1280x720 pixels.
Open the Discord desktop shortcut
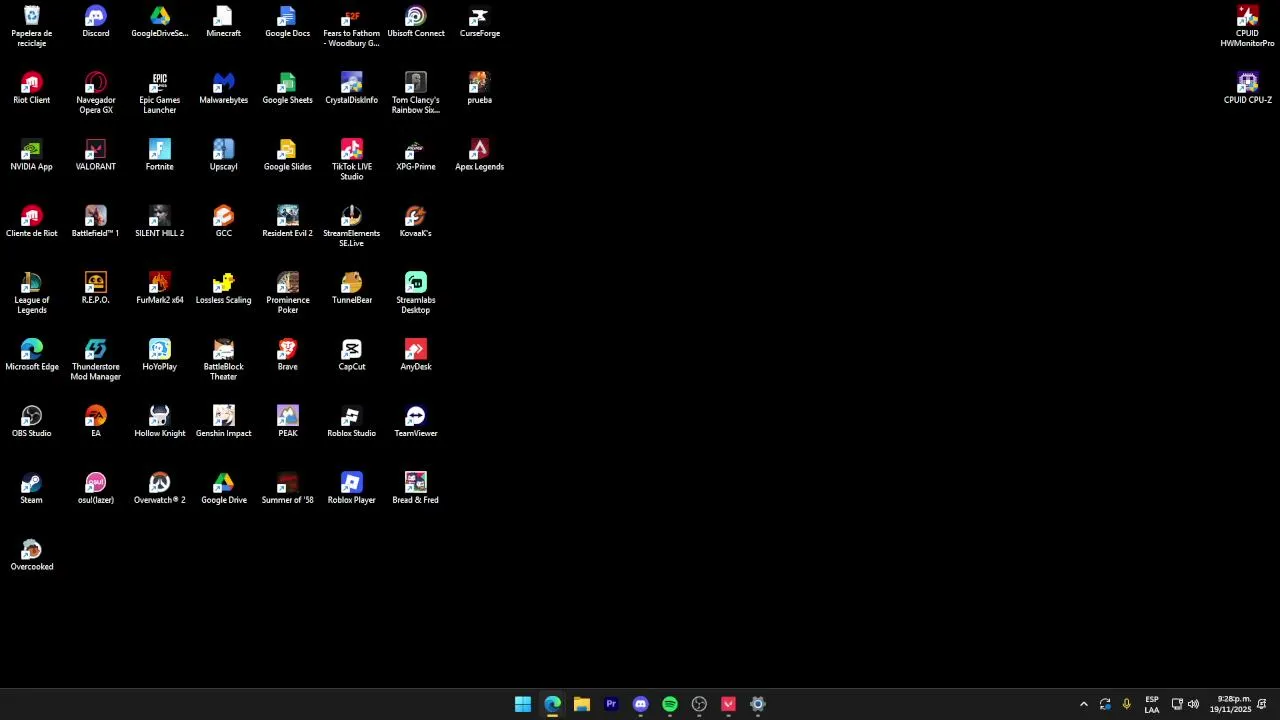coord(96,23)
